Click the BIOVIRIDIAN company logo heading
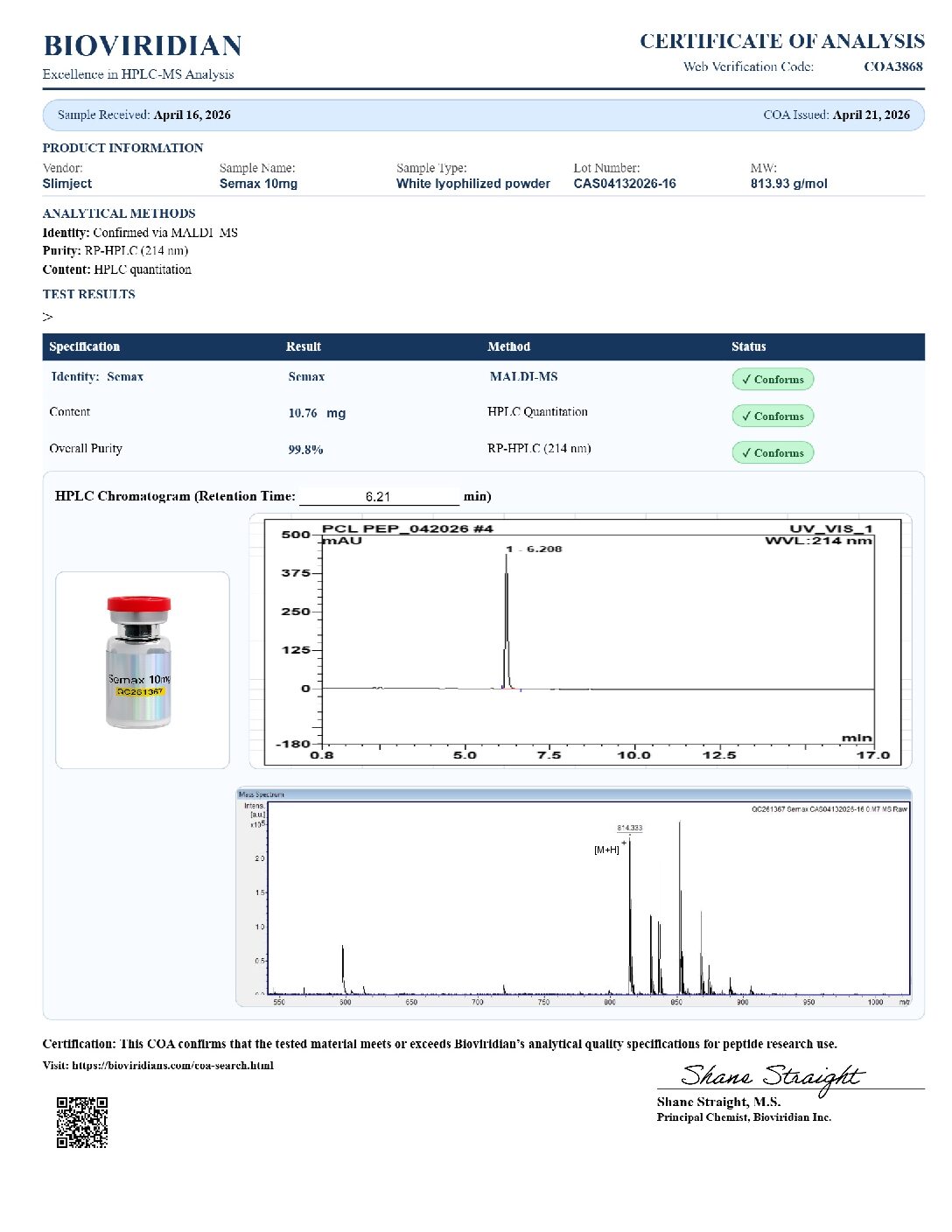Viewport: 952px width, 1232px height. [143, 46]
